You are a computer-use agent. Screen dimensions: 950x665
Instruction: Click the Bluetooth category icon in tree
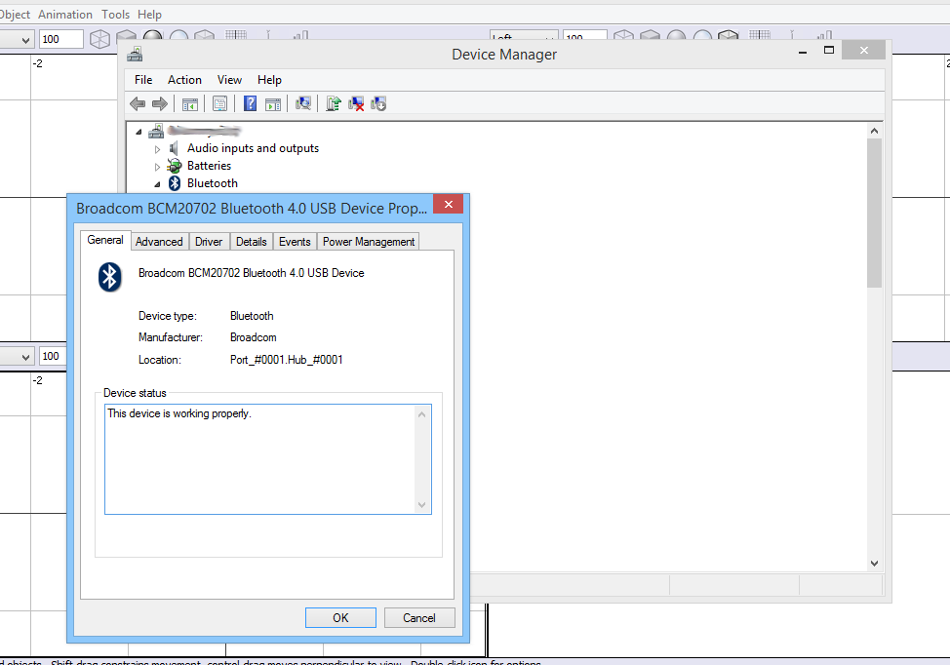click(174, 183)
